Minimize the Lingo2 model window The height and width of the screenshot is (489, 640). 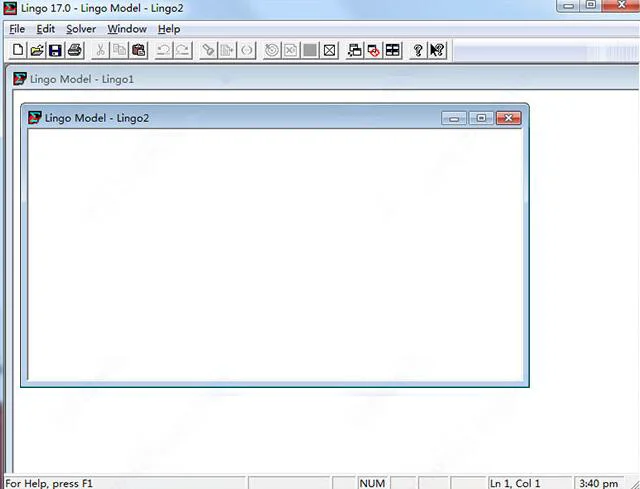point(454,118)
